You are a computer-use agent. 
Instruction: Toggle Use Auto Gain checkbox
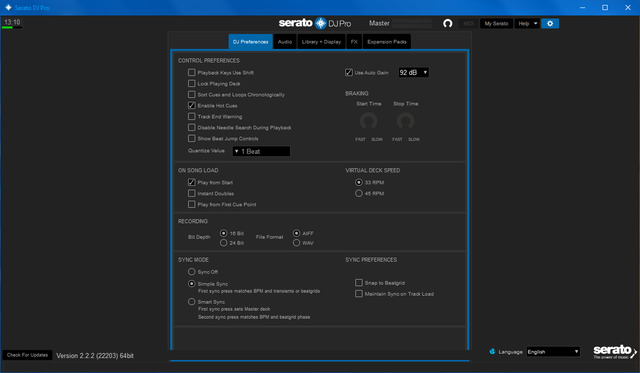pos(349,72)
